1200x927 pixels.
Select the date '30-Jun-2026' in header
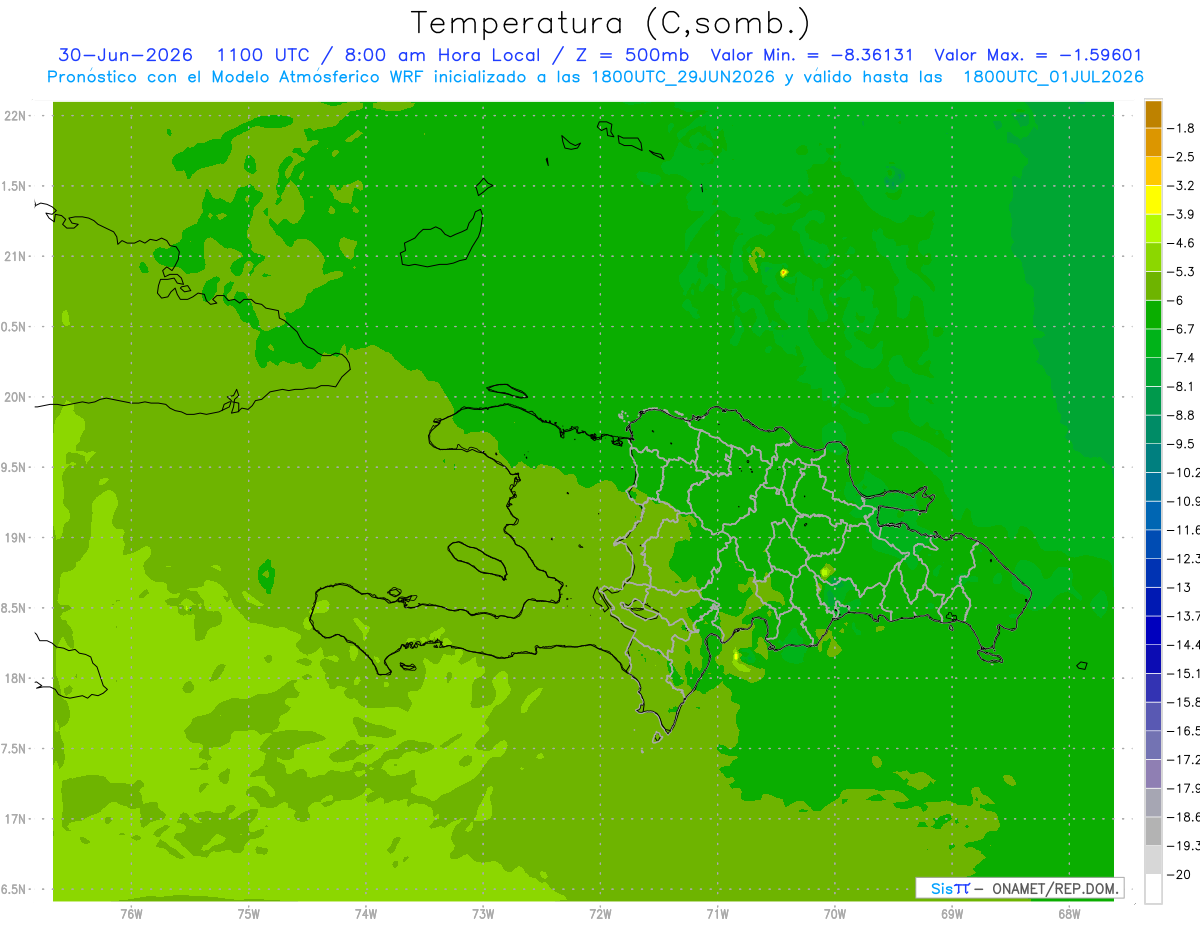126,55
